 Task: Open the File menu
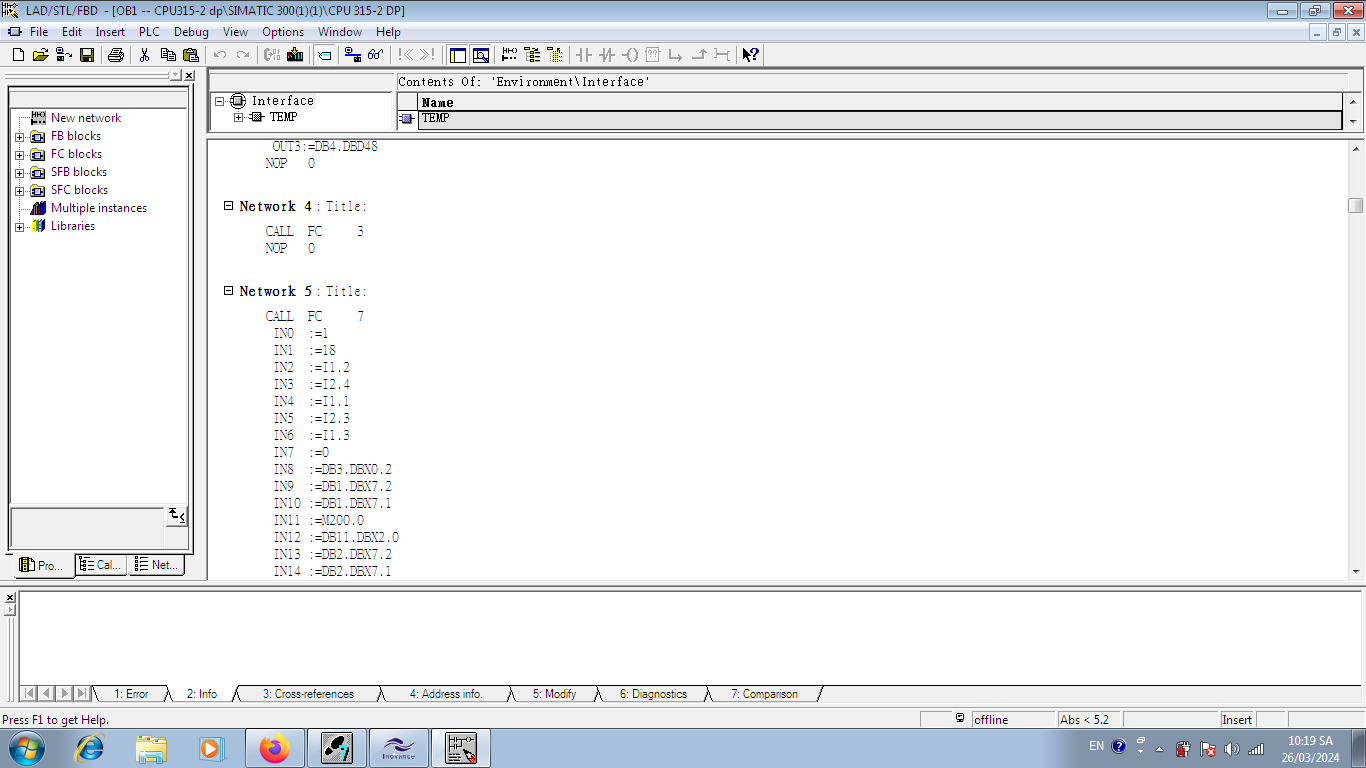39,32
